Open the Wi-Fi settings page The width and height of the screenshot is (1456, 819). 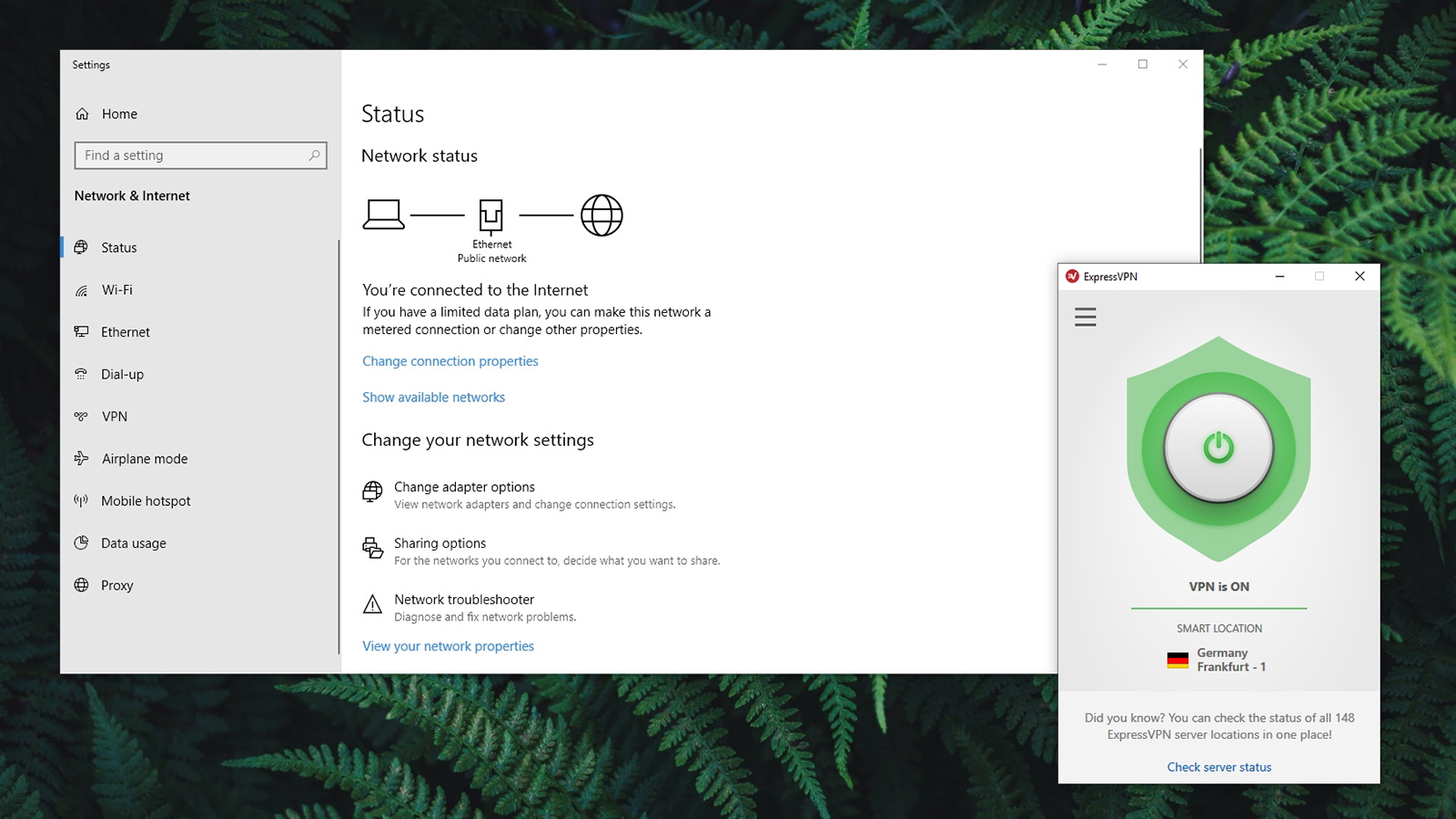pyautogui.click(x=116, y=290)
